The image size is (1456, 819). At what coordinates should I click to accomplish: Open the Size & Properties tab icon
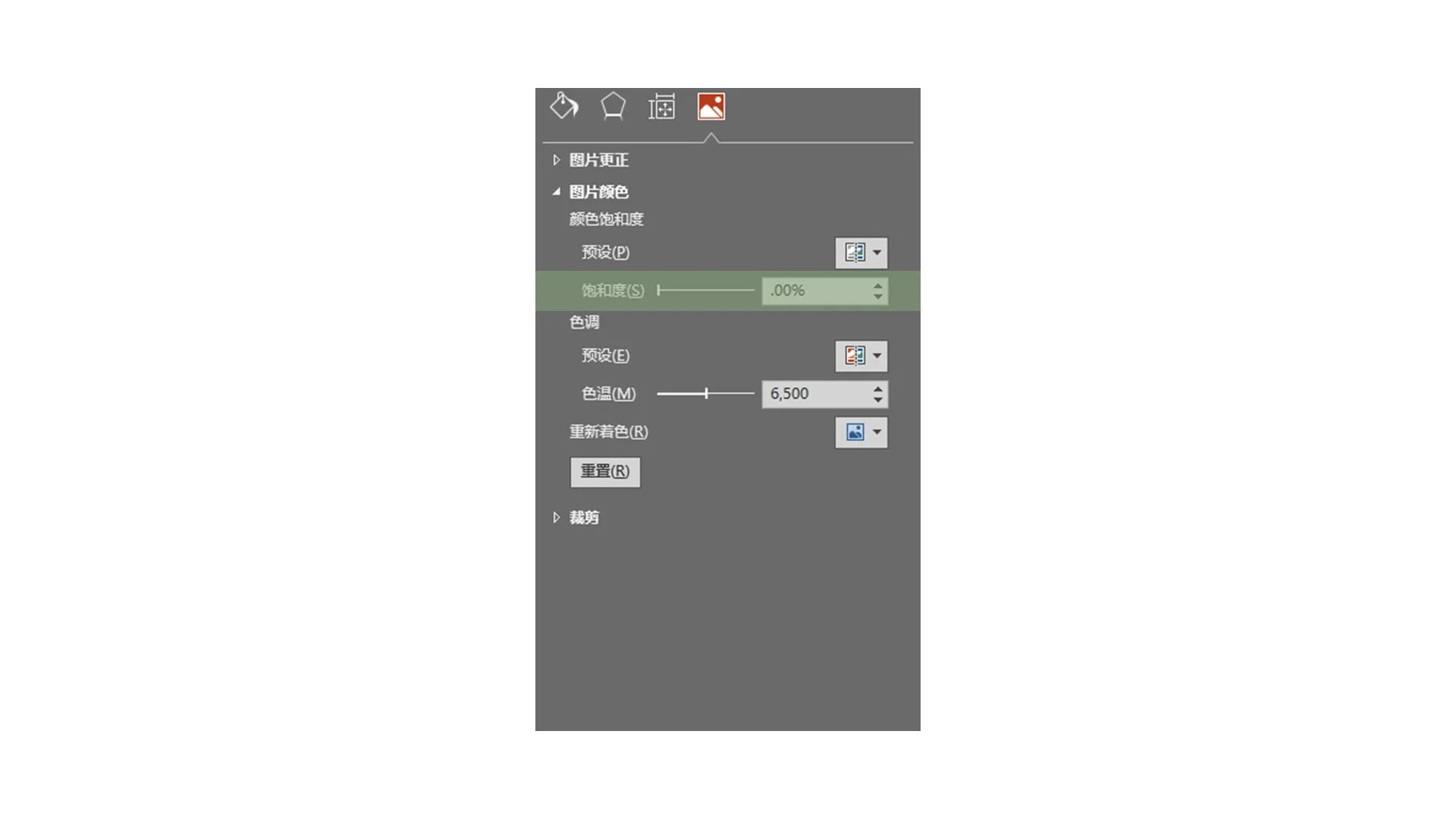661,107
